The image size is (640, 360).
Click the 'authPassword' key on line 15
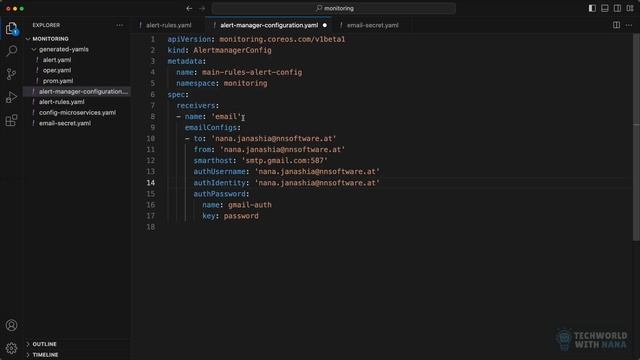point(219,194)
